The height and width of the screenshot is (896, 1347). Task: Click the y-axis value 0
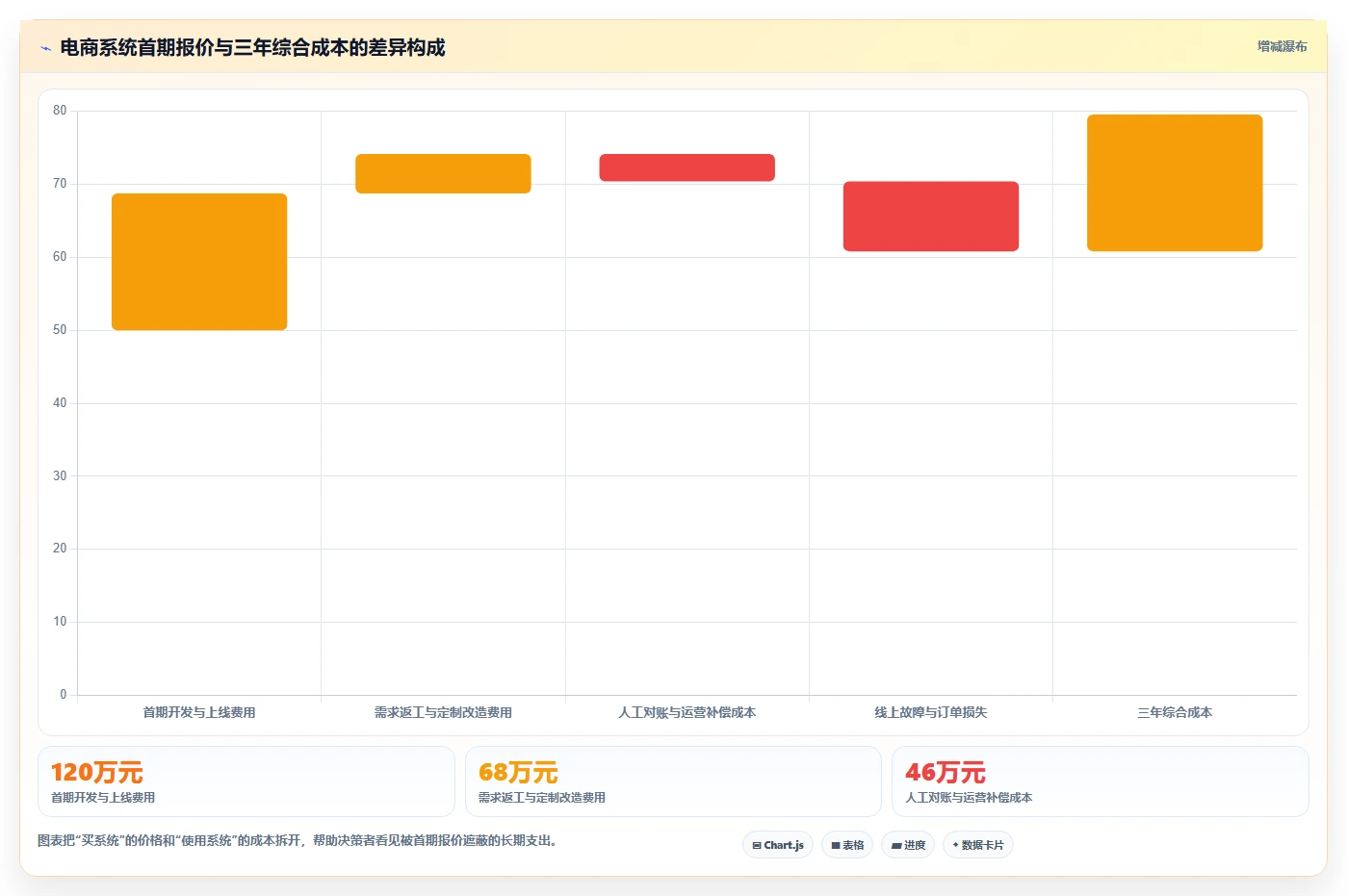64,695
